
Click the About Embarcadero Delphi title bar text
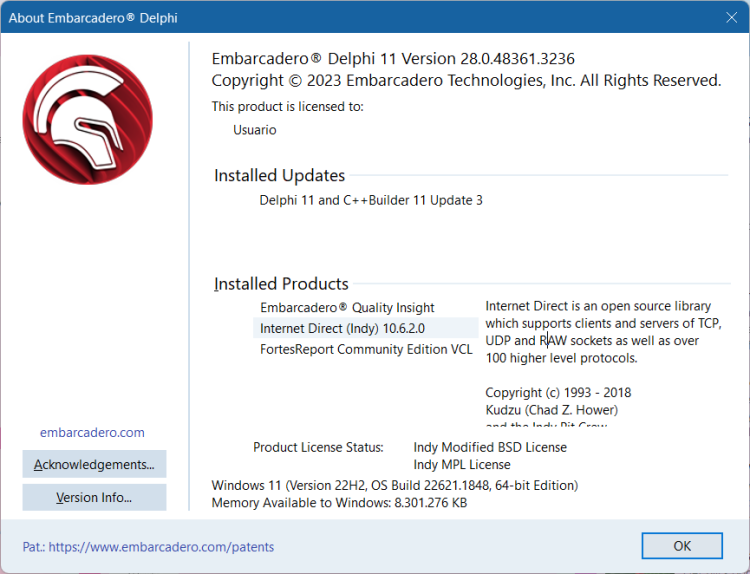93,18
